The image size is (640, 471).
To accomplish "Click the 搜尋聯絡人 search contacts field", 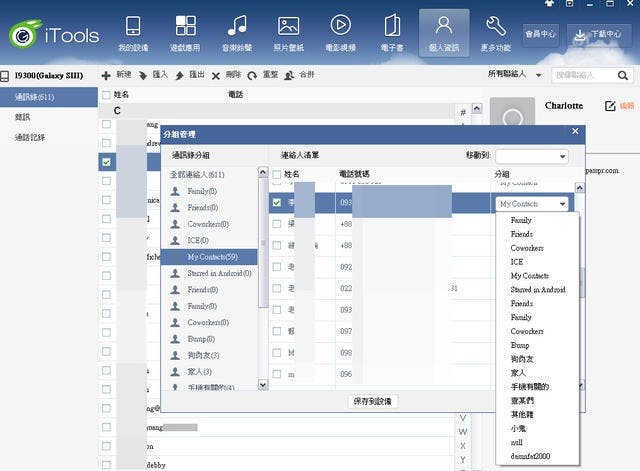I will click(590, 75).
